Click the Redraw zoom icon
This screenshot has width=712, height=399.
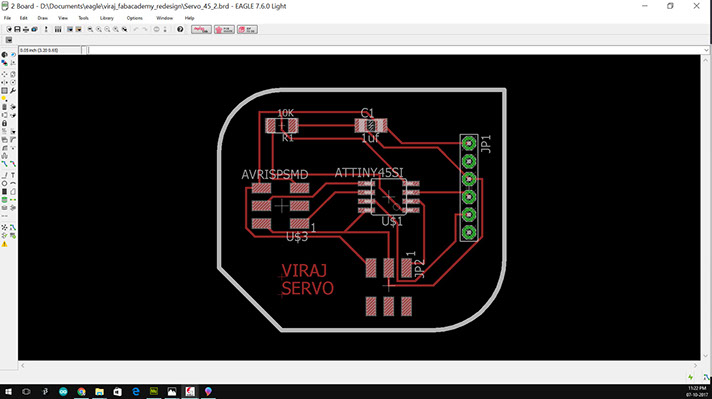tap(116, 30)
